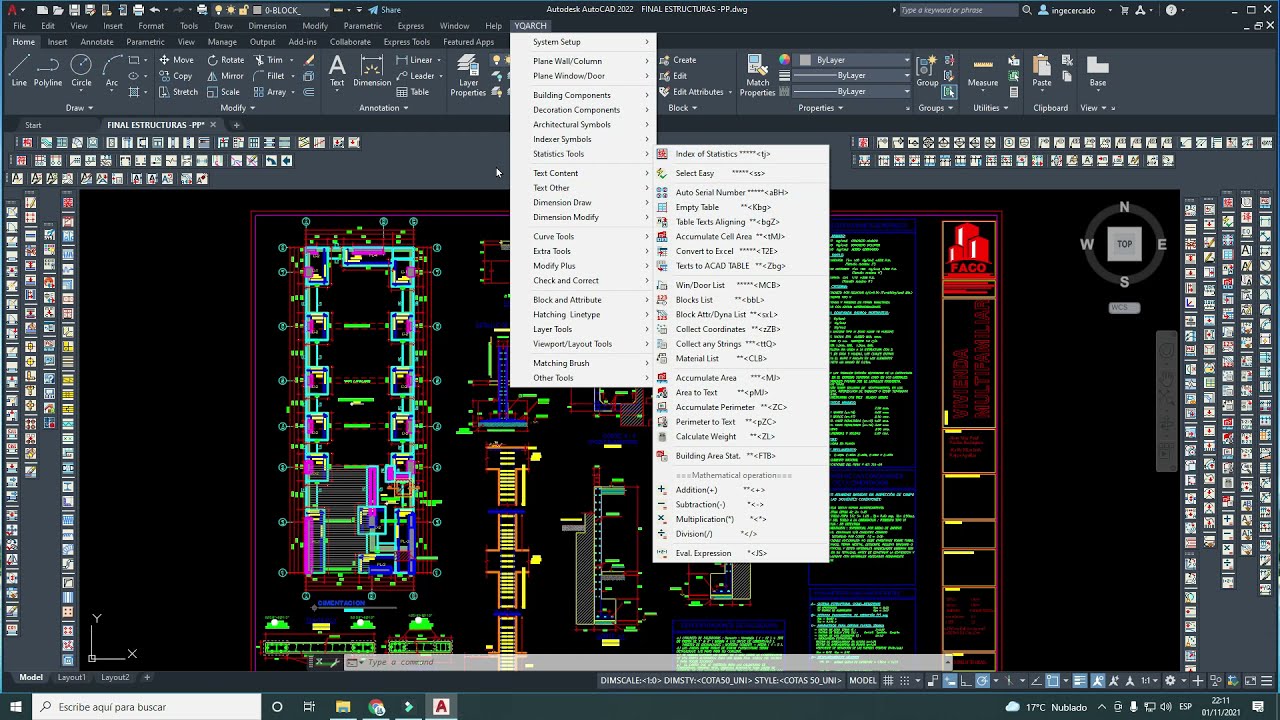1280x720 pixels.
Task: Click the Rotate tool
Action: (225, 60)
